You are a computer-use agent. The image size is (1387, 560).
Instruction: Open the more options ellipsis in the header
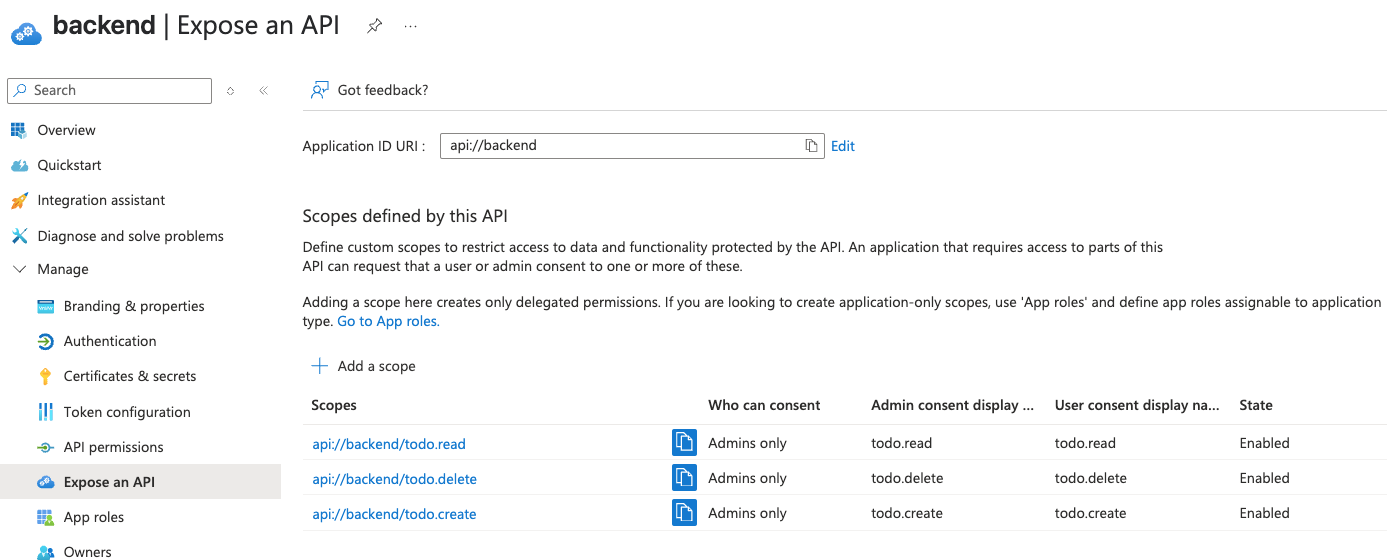(410, 26)
